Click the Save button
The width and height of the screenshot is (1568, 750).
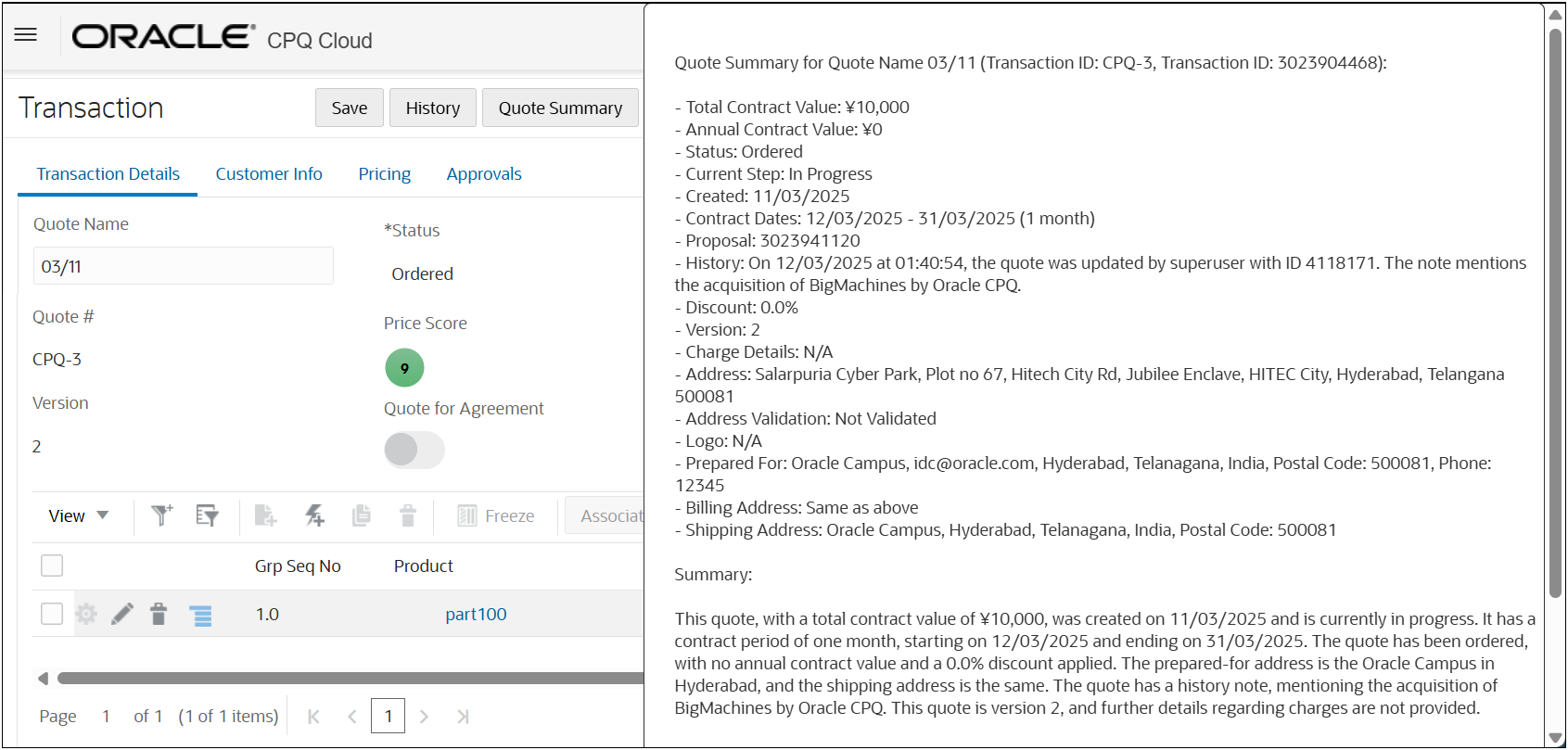click(350, 108)
